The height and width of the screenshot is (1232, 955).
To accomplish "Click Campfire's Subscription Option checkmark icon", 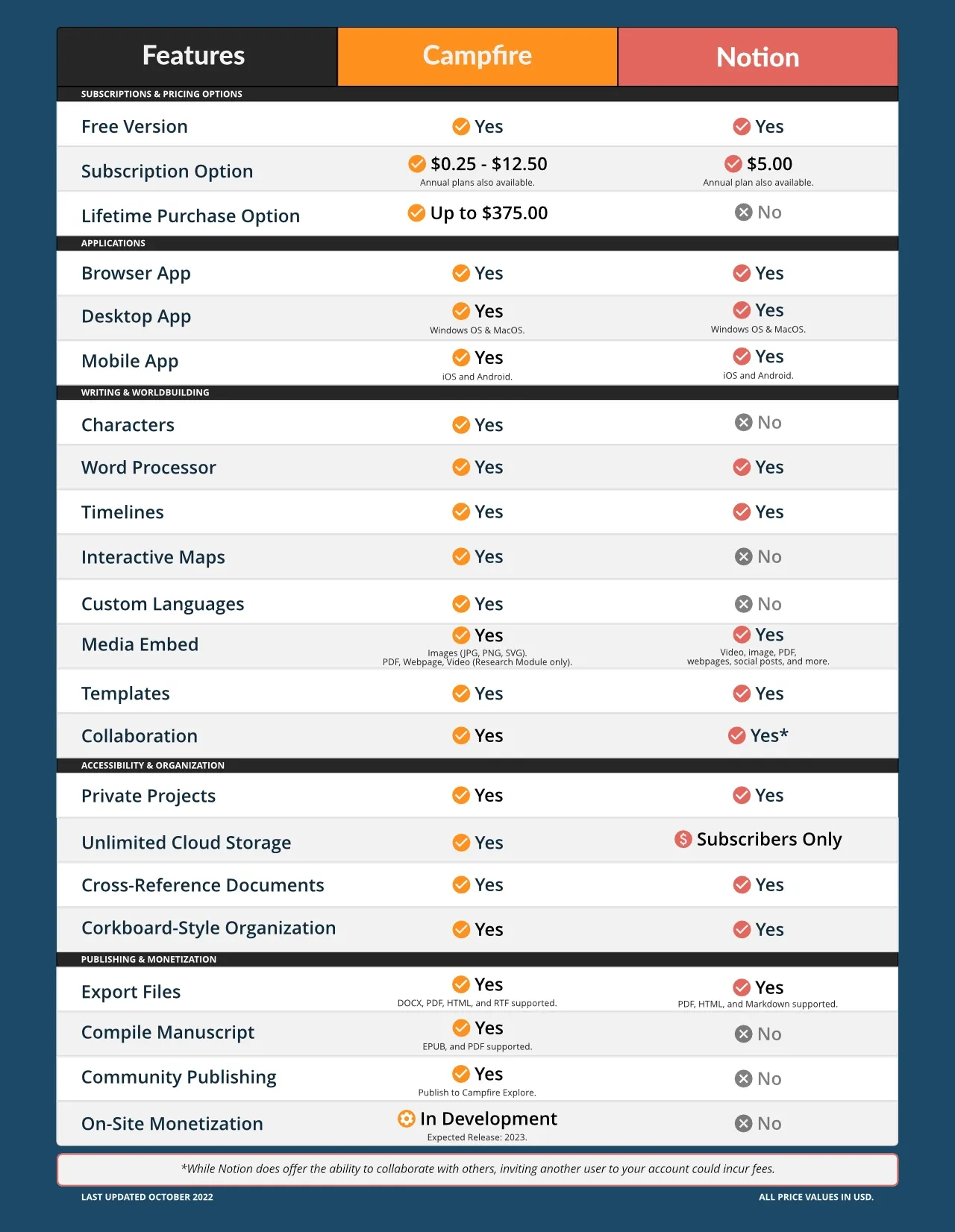I will (417, 164).
